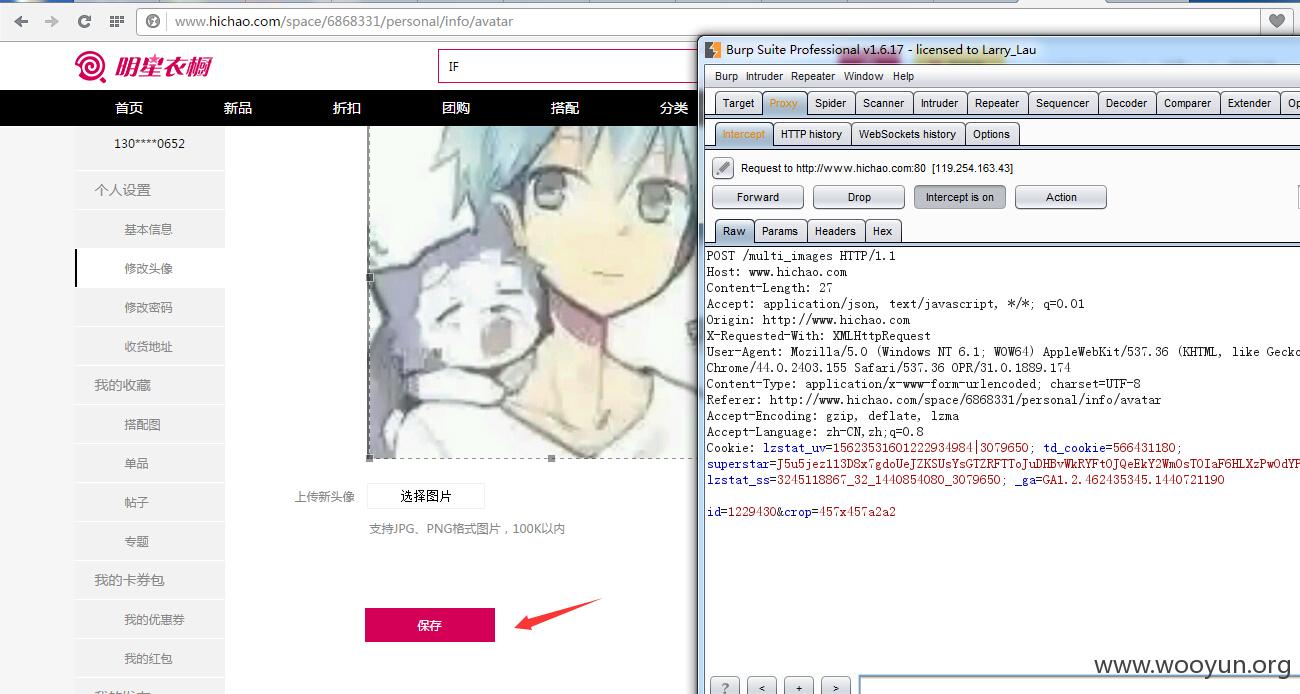Switch to the Intruder tool tab
1300x694 pixels.
click(x=939, y=103)
